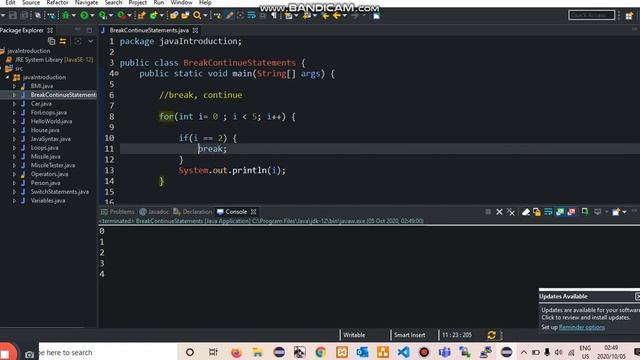Viewport: 640px width, 360px height.
Task: Click fold marker on line 4
Action: [x=117, y=73]
